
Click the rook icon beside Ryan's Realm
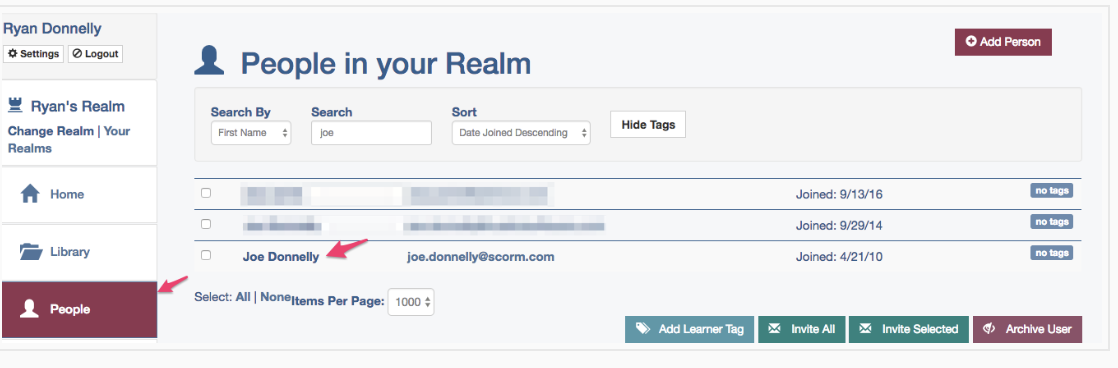(15, 106)
